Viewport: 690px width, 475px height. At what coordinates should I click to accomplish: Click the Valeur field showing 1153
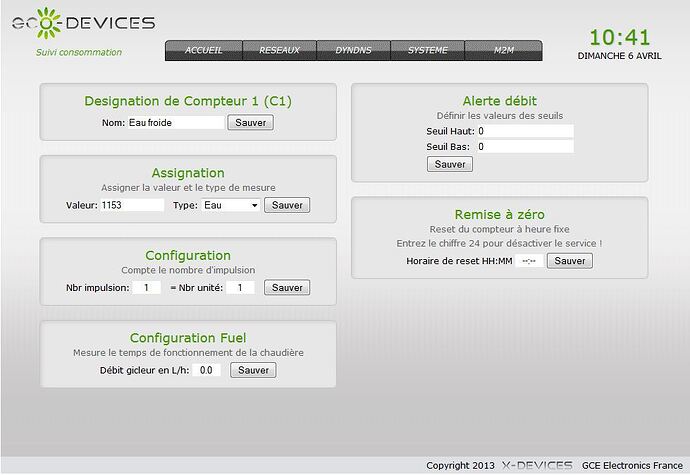pos(131,205)
